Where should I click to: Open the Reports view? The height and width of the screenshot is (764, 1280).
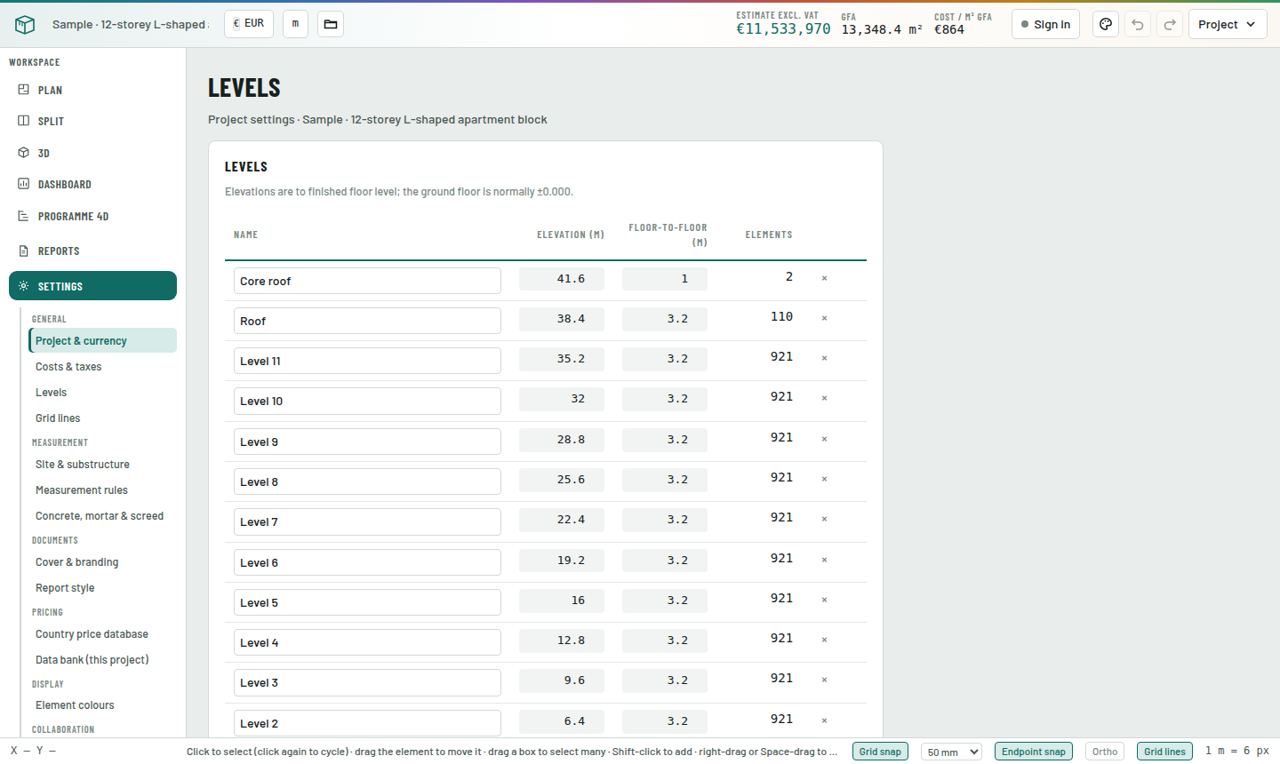[x=93, y=251]
